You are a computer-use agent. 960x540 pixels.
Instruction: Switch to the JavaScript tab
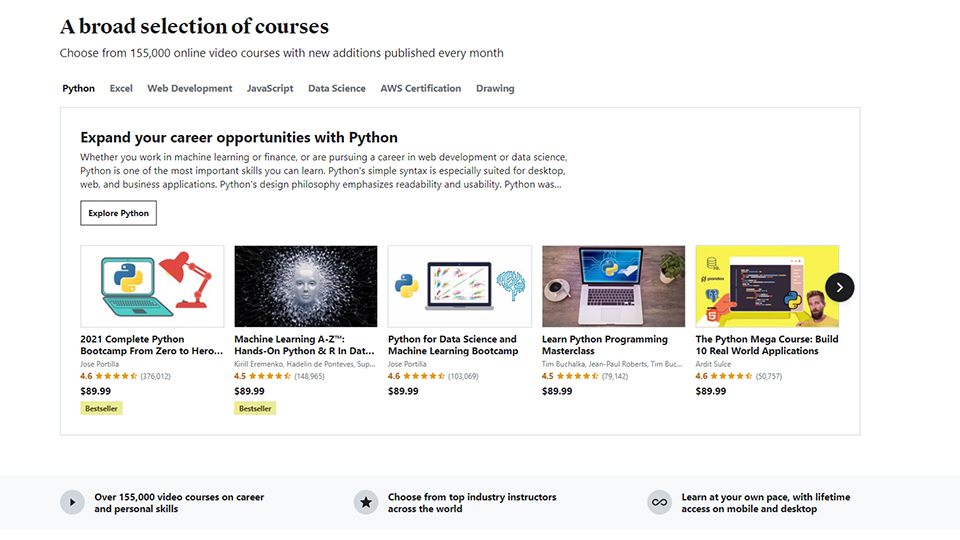pos(270,88)
